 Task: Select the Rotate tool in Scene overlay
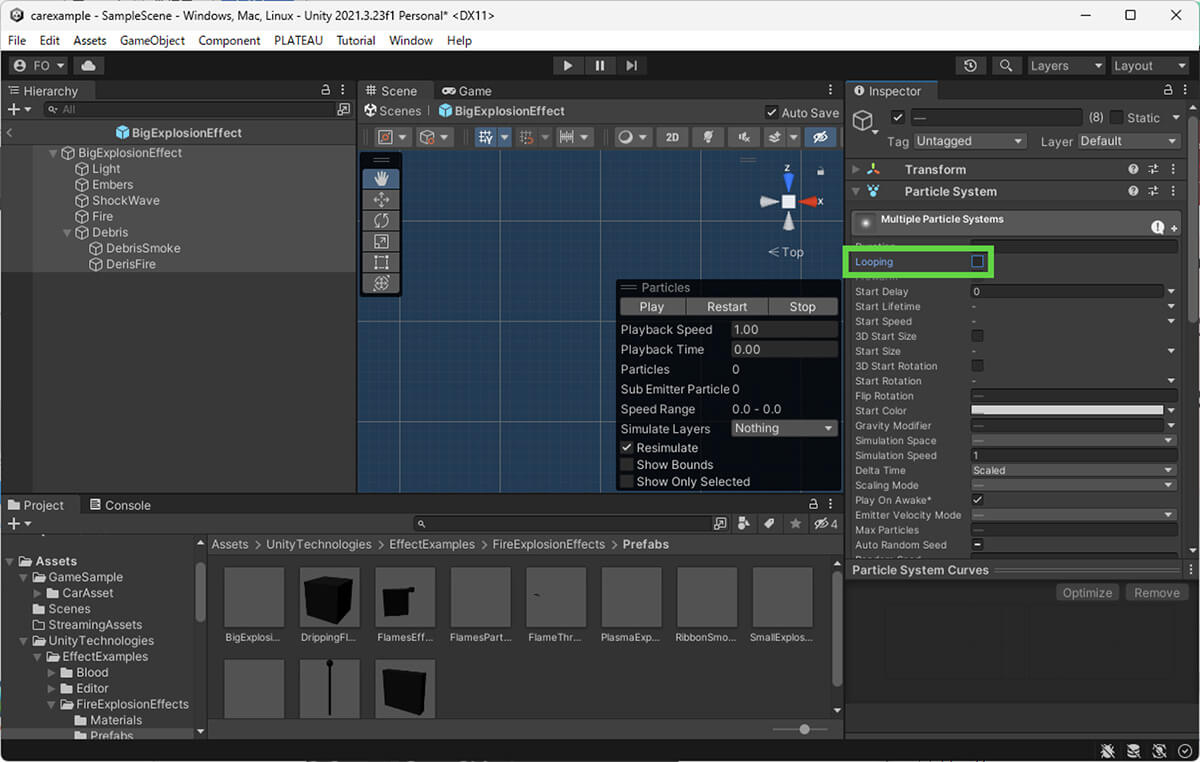pyautogui.click(x=381, y=221)
